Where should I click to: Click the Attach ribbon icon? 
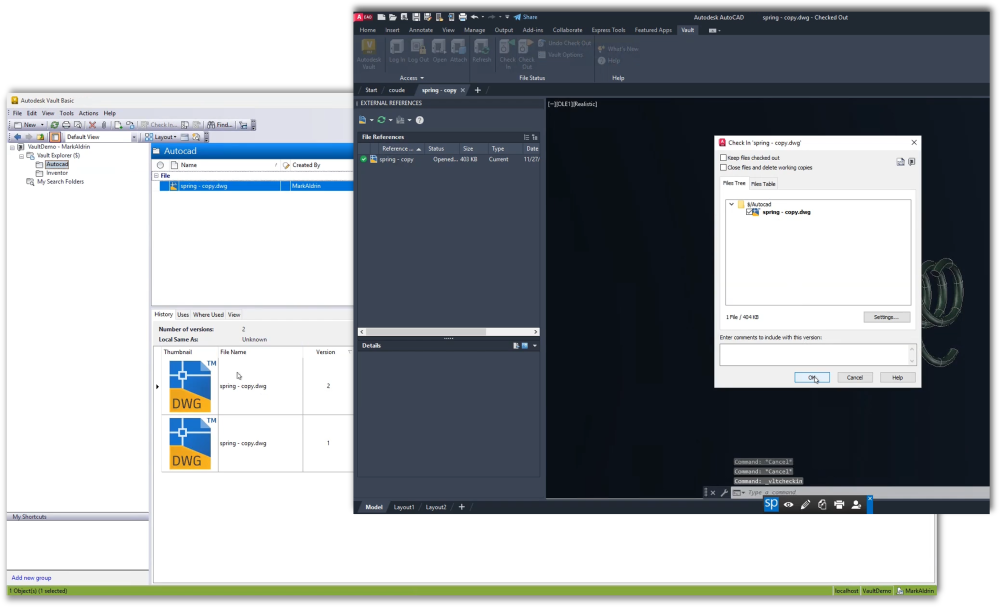[x=459, y=51]
